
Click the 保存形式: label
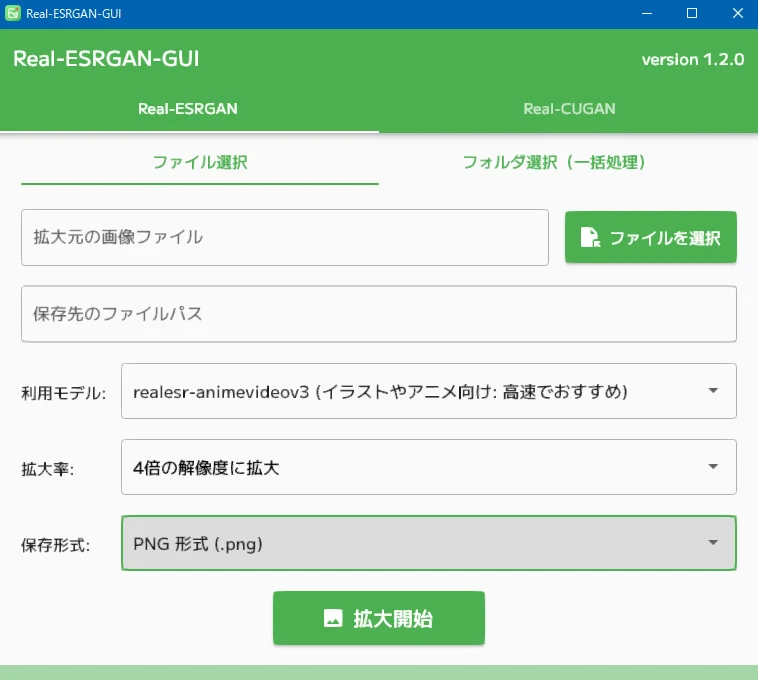tap(55, 545)
